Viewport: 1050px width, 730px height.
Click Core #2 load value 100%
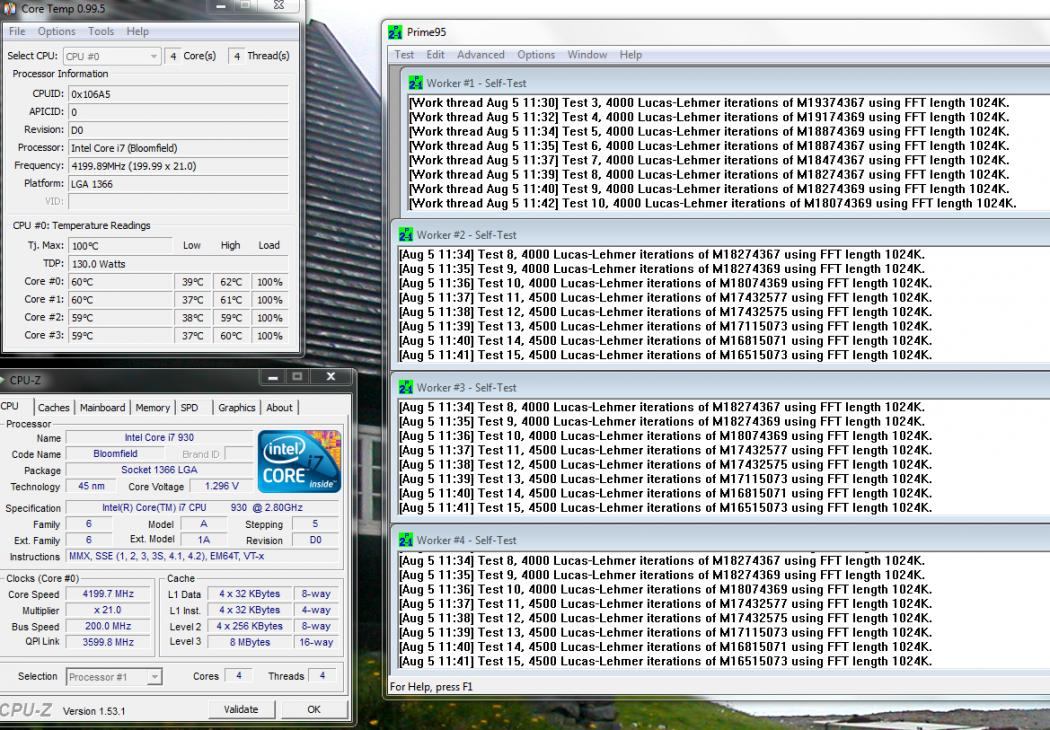(x=270, y=318)
